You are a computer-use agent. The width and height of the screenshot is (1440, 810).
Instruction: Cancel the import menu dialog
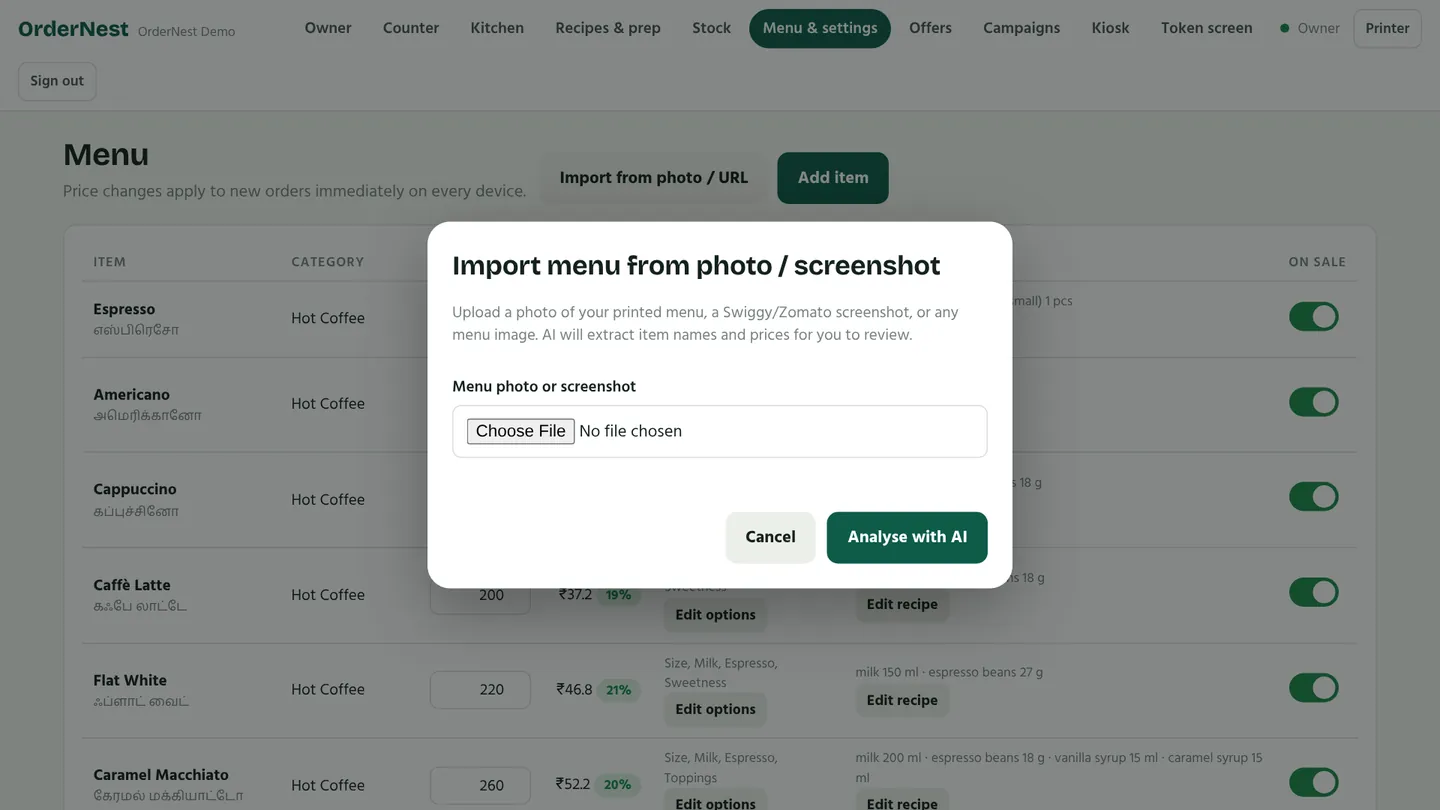coord(770,537)
